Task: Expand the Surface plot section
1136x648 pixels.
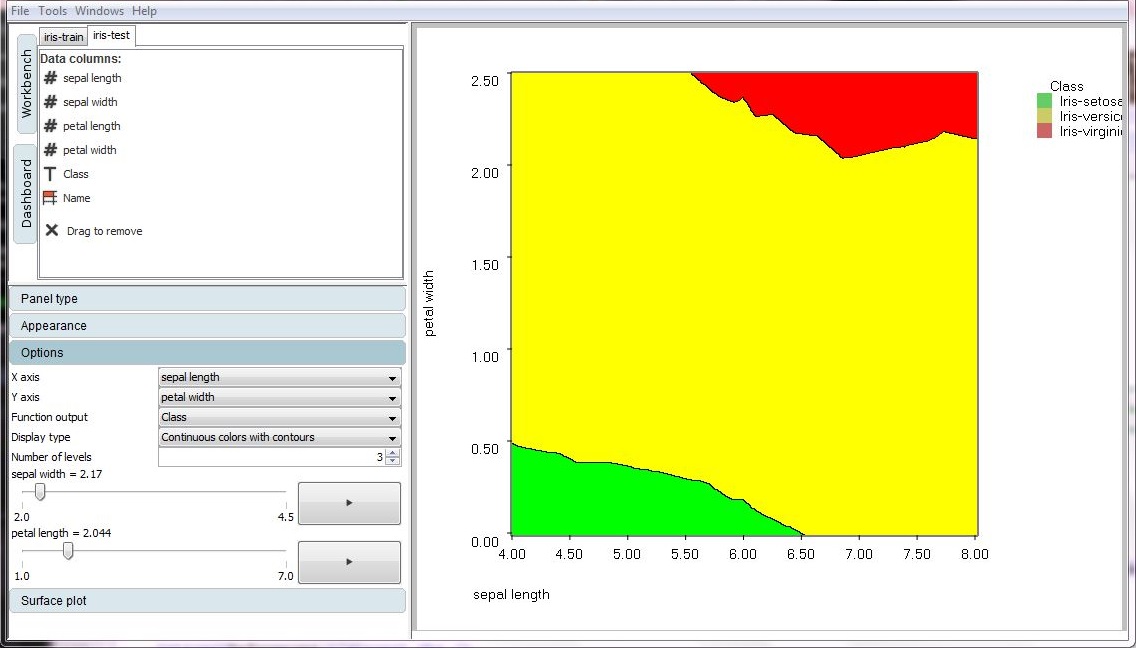Action: click(x=207, y=601)
